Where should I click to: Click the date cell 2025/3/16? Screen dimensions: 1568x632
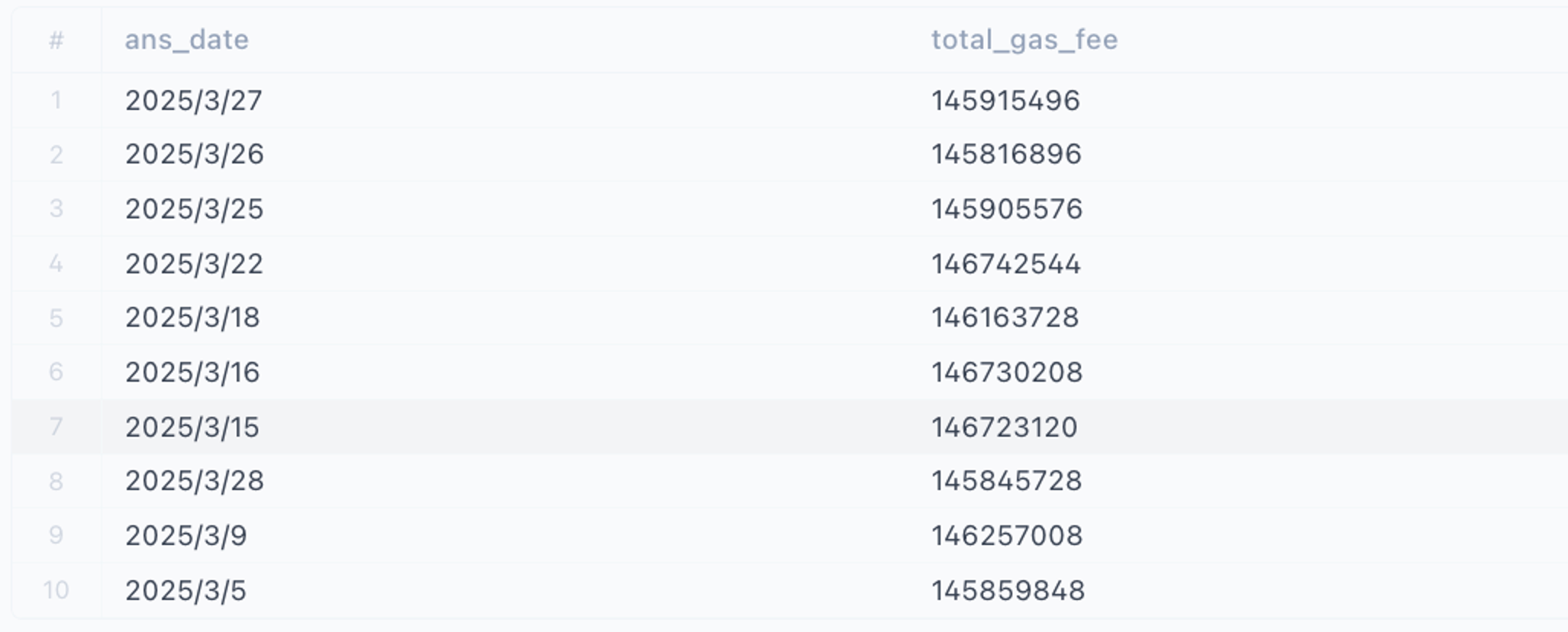[192, 372]
